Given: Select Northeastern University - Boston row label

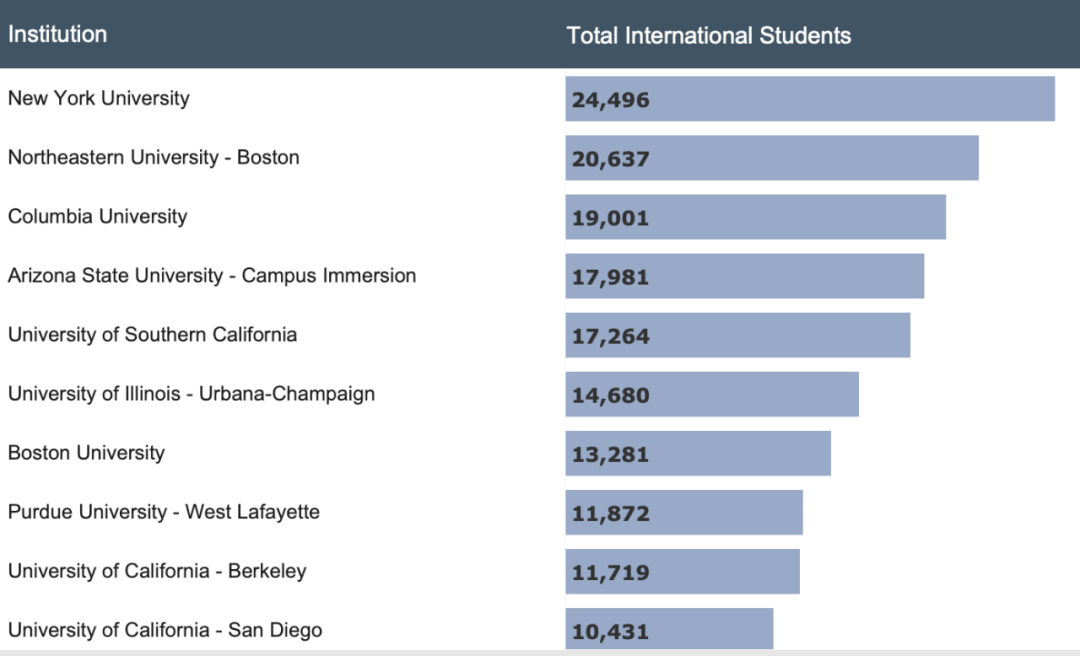Looking at the screenshot, I should pyautogui.click(x=154, y=157).
